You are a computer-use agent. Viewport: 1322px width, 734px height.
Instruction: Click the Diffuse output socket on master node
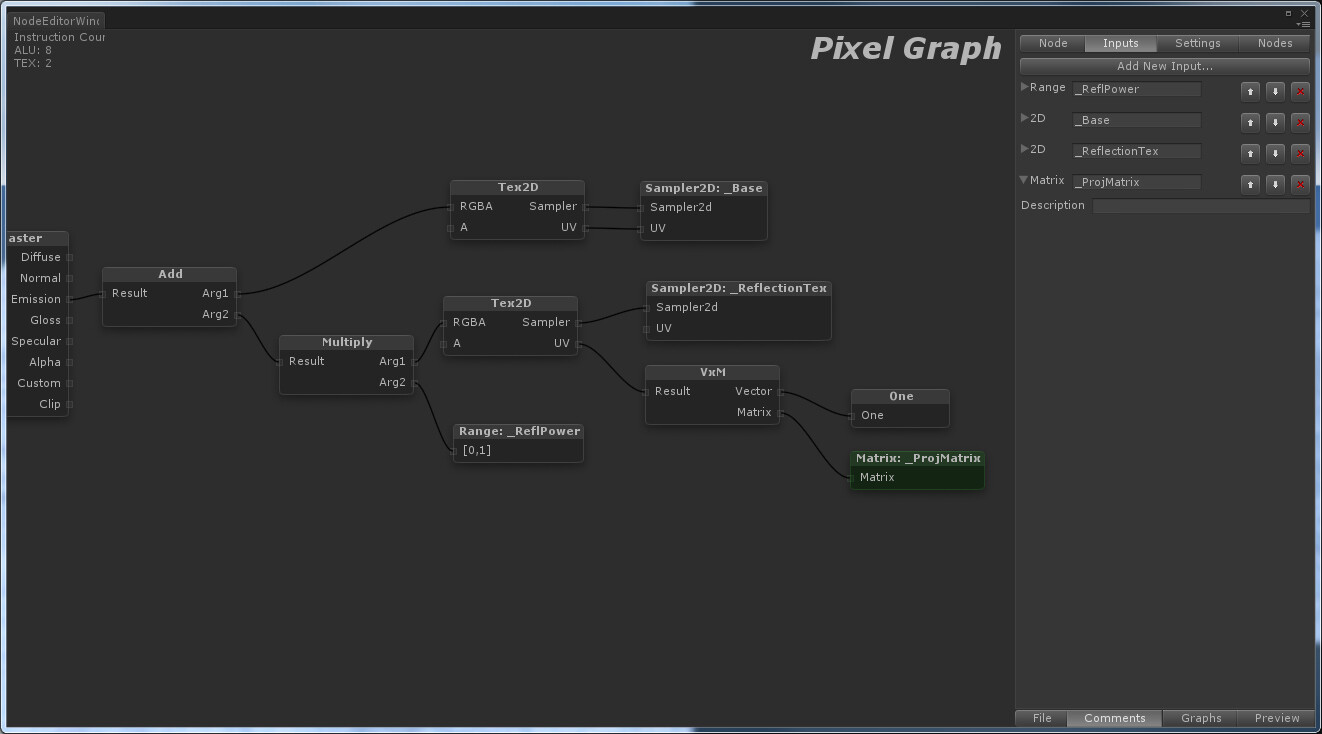pos(72,257)
